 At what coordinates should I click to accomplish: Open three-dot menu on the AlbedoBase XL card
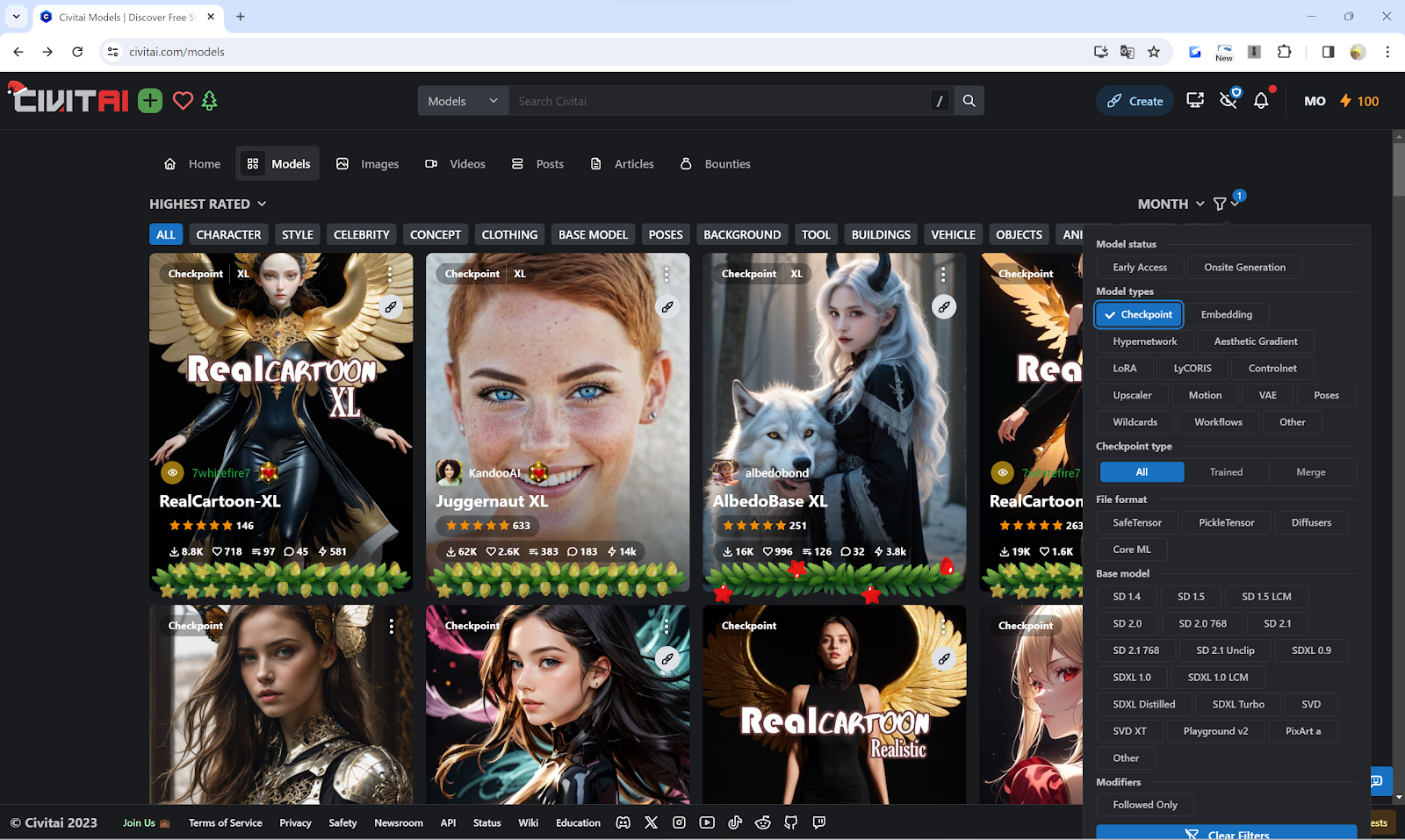click(943, 275)
